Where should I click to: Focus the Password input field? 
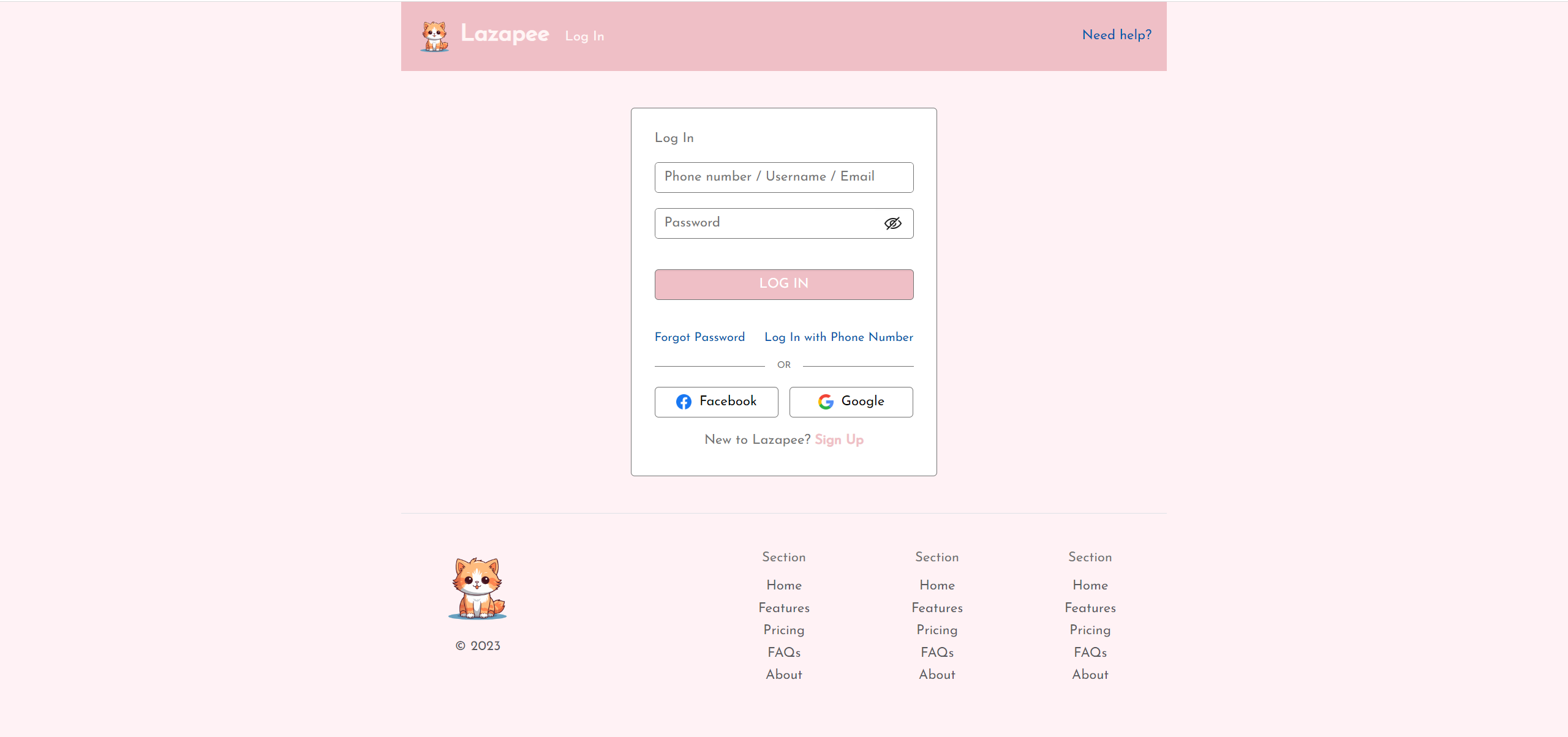click(x=766, y=223)
